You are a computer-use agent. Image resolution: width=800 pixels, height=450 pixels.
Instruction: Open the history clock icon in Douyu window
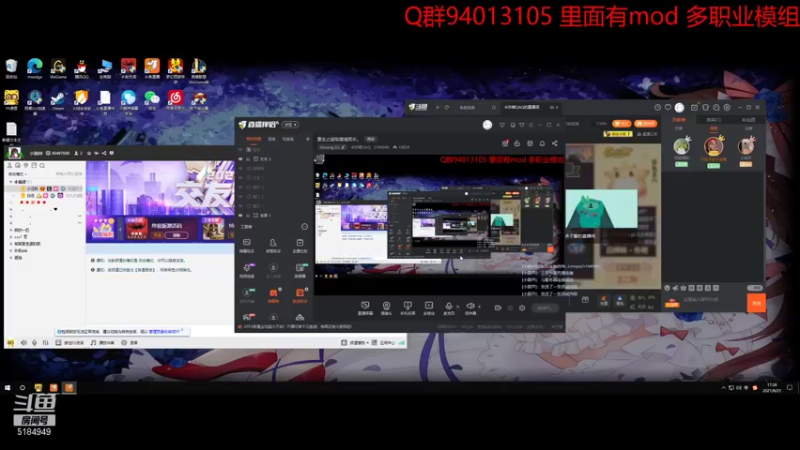click(x=658, y=107)
